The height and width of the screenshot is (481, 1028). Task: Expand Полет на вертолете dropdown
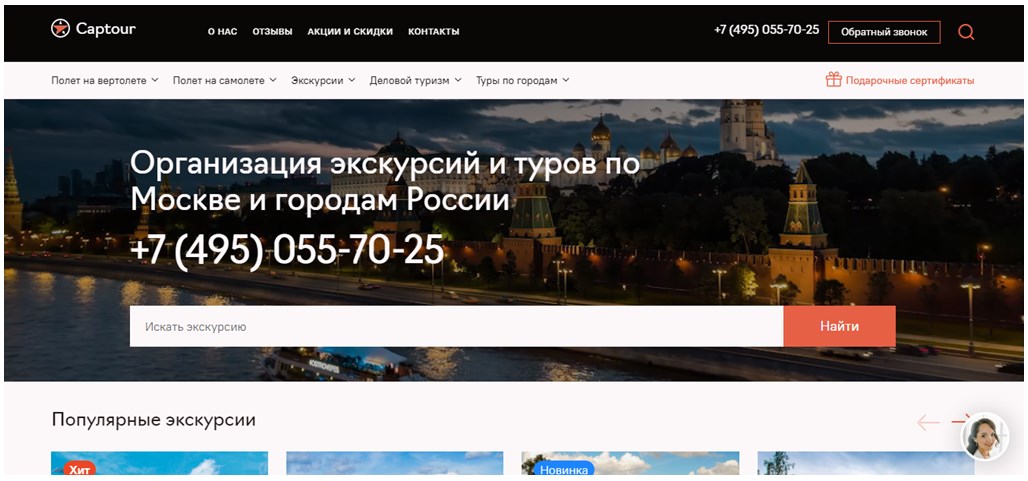(x=105, y=81)
